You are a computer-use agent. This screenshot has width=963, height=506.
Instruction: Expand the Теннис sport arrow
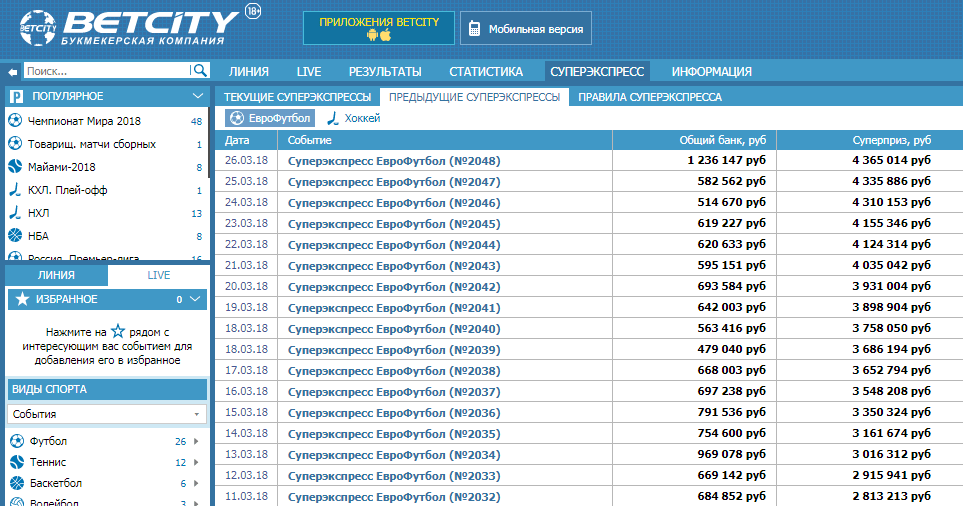tap(197, 462)
